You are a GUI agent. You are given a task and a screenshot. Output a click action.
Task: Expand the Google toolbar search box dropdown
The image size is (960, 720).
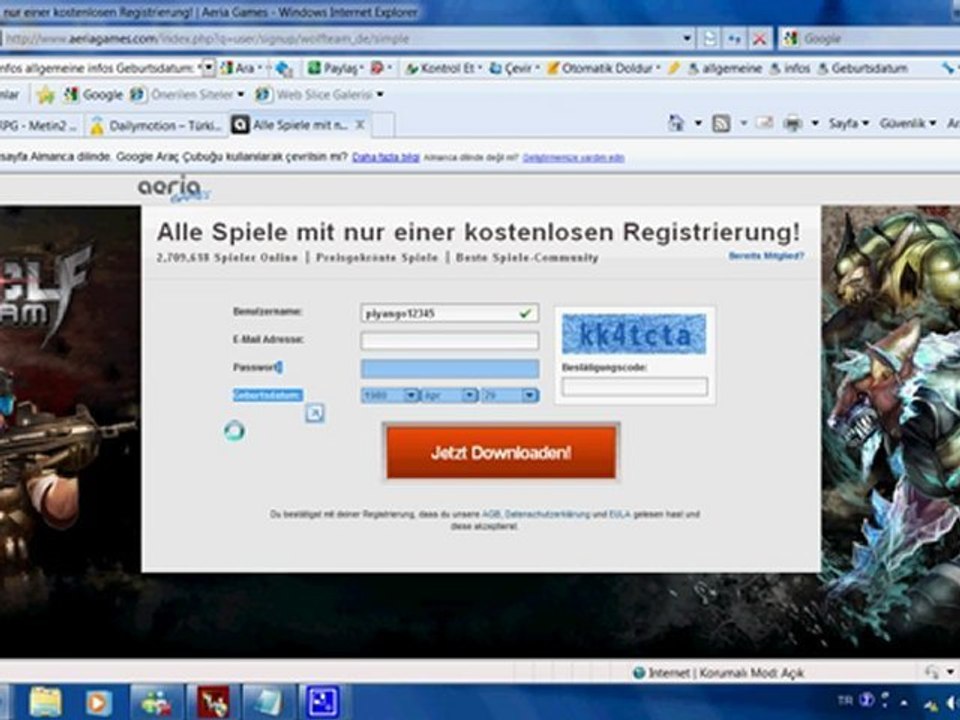click(x=208, y=67)
